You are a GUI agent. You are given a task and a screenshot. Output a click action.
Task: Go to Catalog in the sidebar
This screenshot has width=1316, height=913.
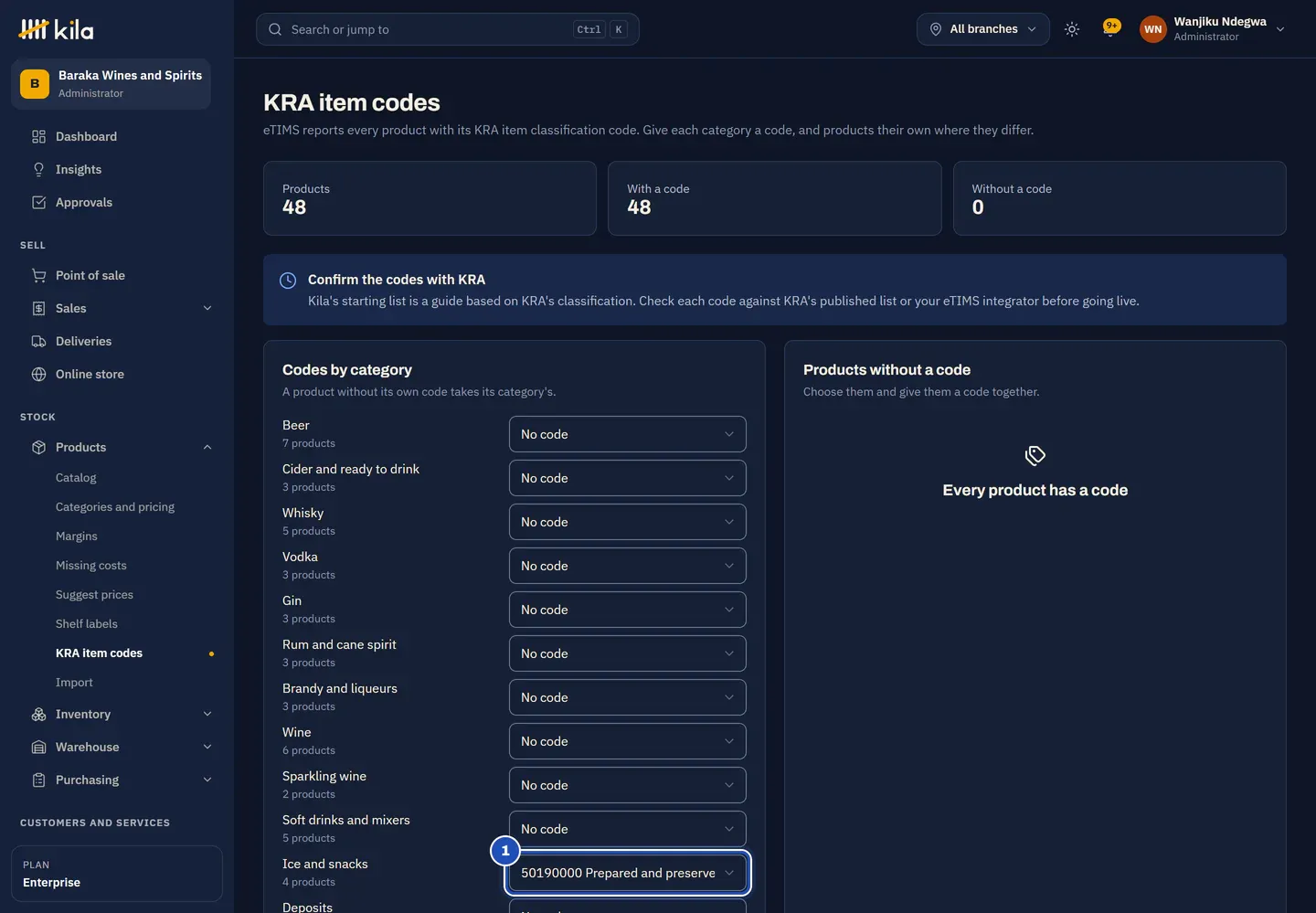coord(76,478)
